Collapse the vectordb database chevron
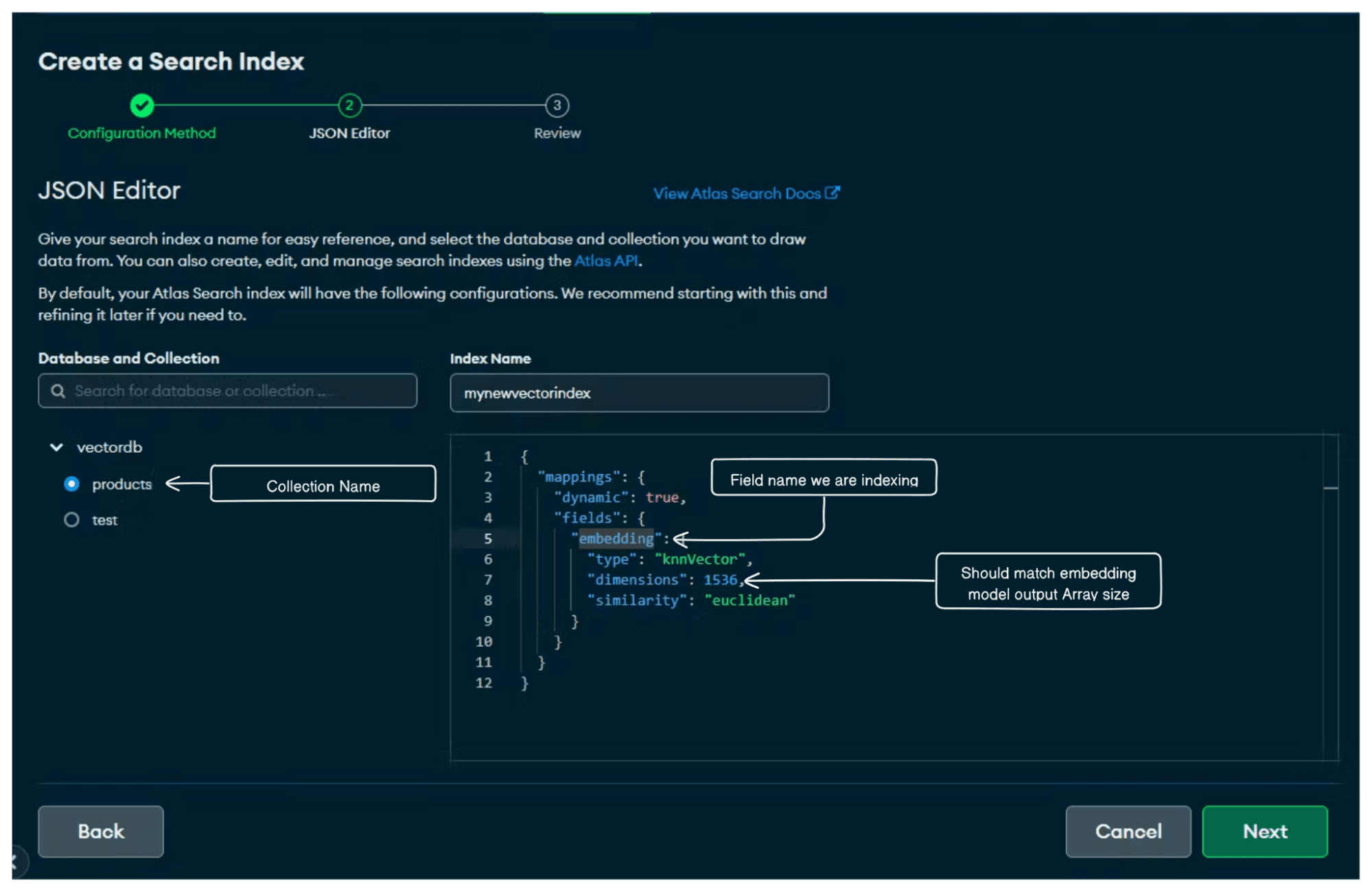The height and width of the screenshot is (892, 1372). (x=56, y=447)
